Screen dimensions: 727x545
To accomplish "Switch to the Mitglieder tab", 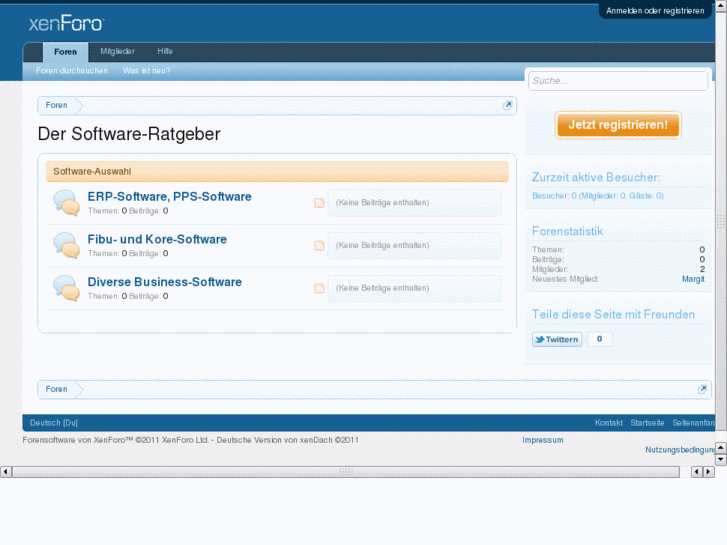I will pos(116,52).
